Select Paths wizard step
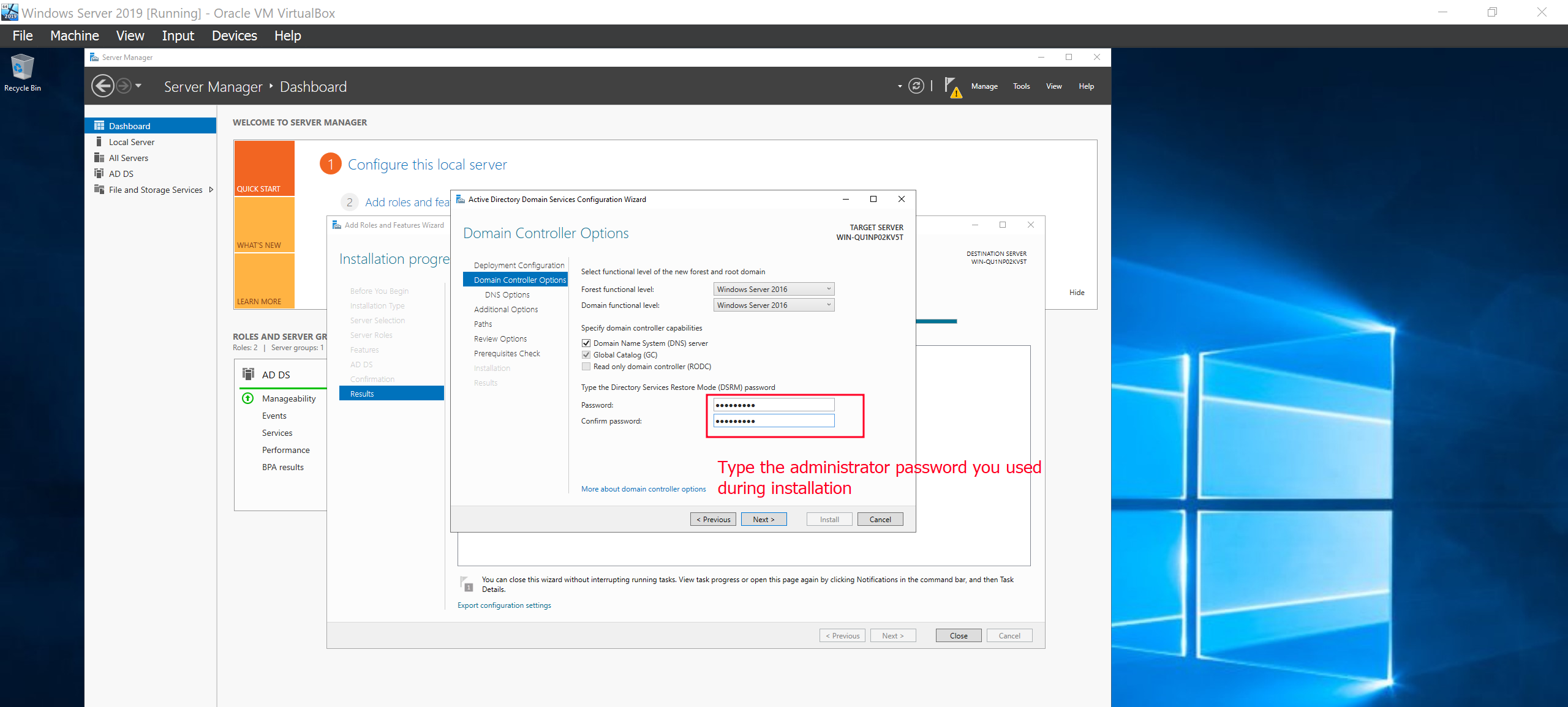The width and height of the screenshot is (1568, 707). (483, 324)
